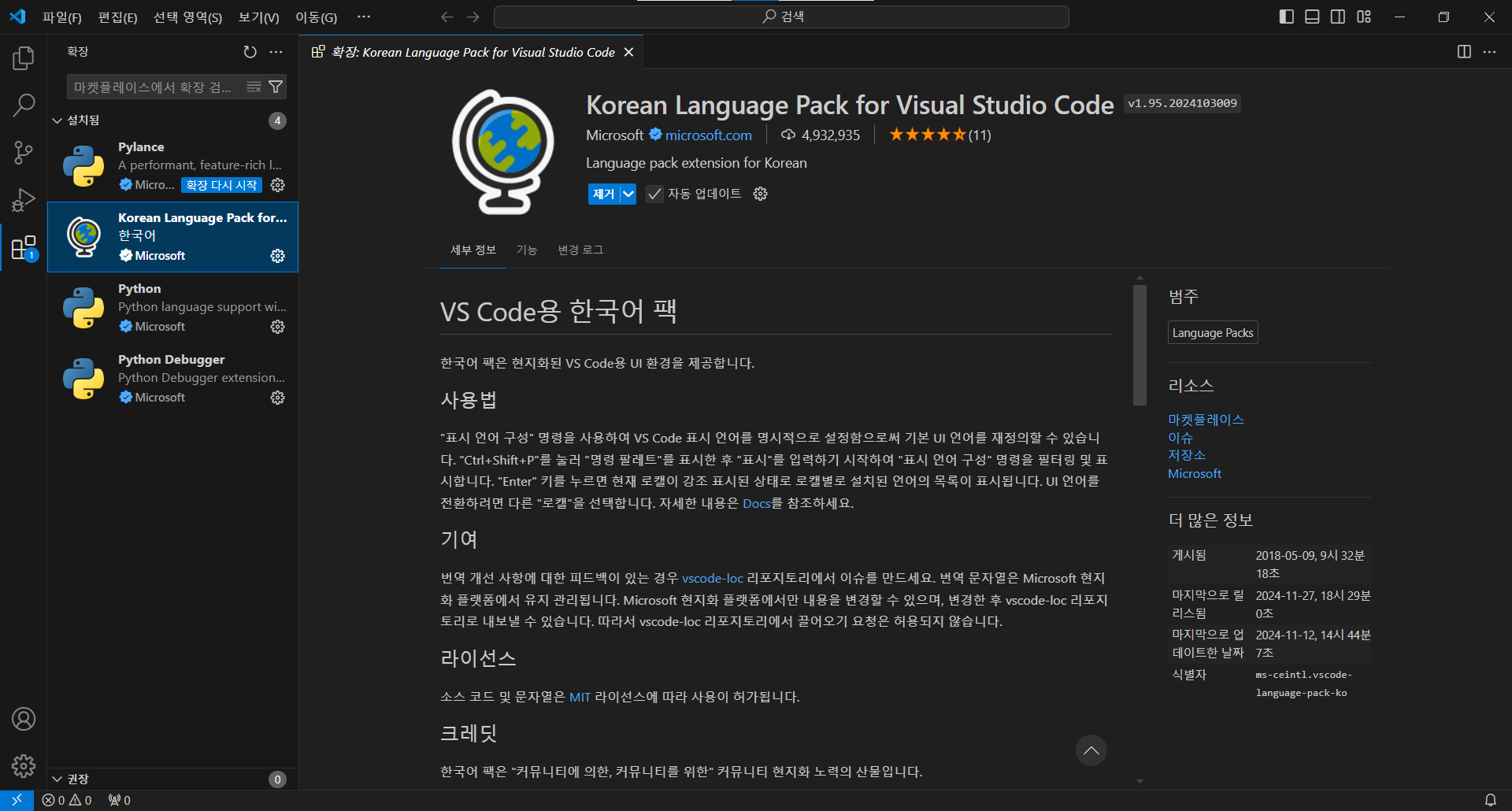The image size is (1512, 811).
Task: Open Run and Debug view
Action: coord(24,200)
